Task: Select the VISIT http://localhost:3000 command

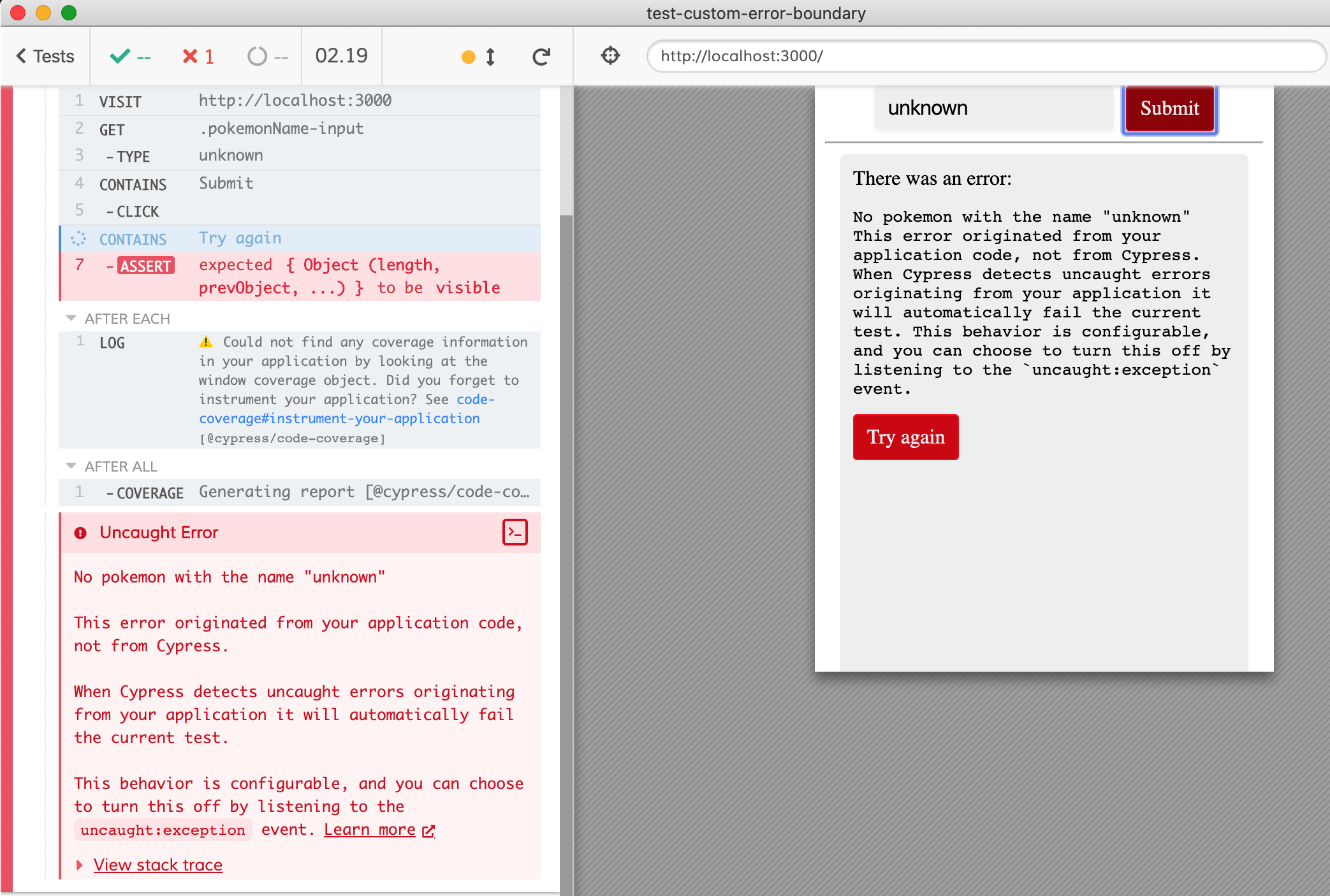Action: (x=300, y=101)
